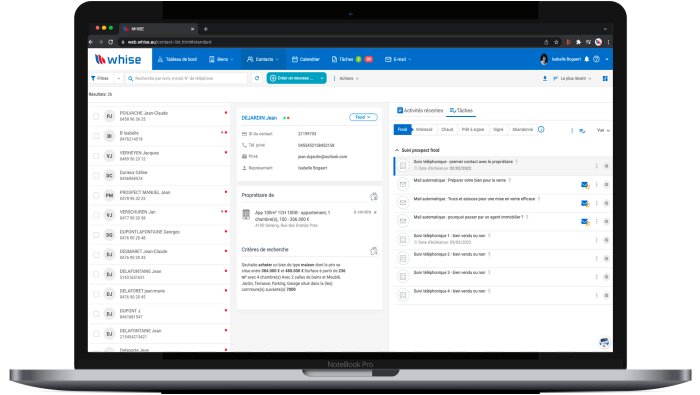This screenshot has height=395, width=700.
Task: Select the Abandonné stage
Action: point(522,129)
